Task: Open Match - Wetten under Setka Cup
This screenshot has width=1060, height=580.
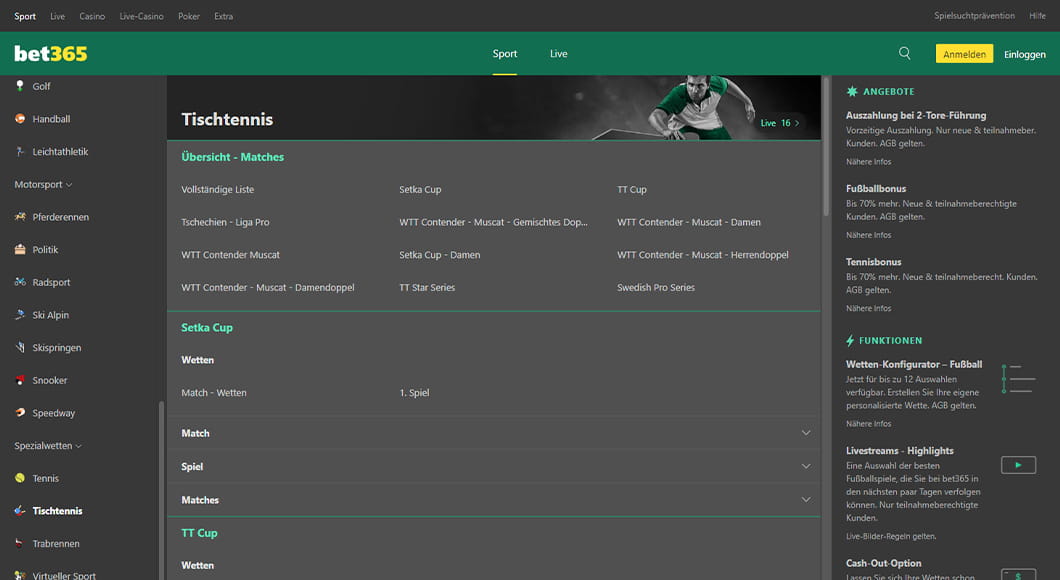Action: tap(214, 393)
